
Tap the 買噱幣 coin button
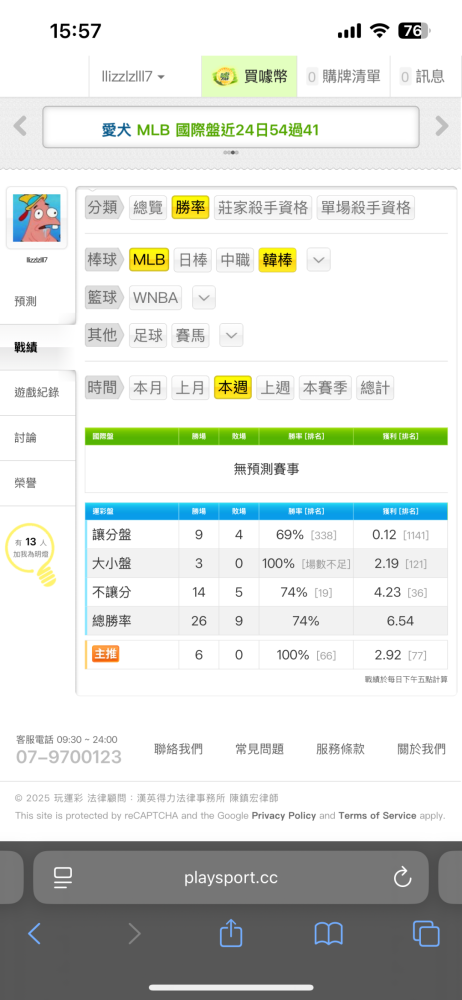pos(250,77)
